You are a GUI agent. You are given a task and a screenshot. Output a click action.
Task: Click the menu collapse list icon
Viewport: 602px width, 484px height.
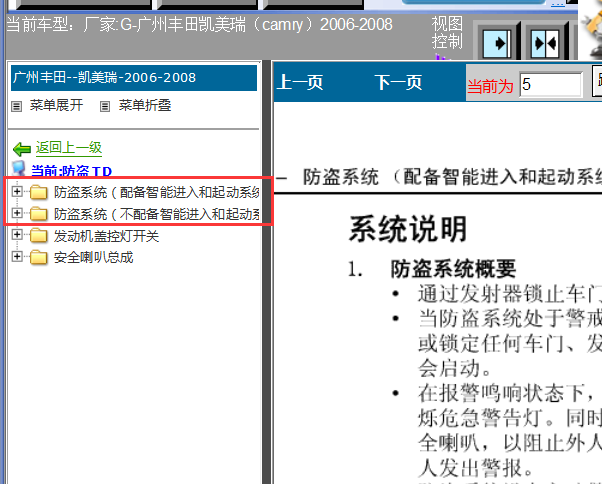tap(105, 106)
